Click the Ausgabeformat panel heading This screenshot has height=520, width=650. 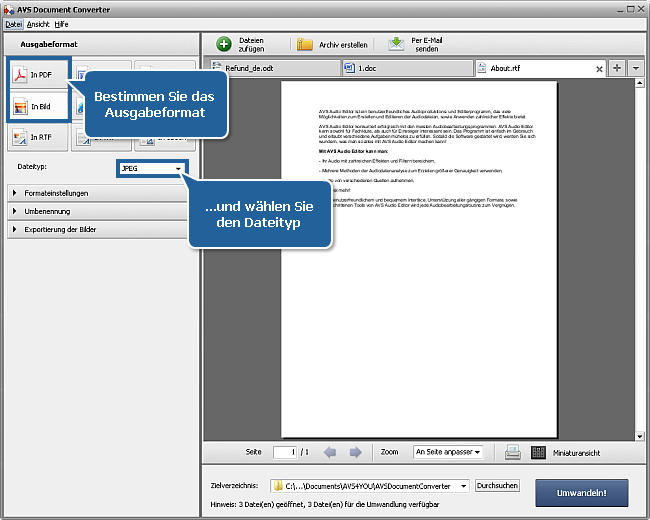pos(49,44)
